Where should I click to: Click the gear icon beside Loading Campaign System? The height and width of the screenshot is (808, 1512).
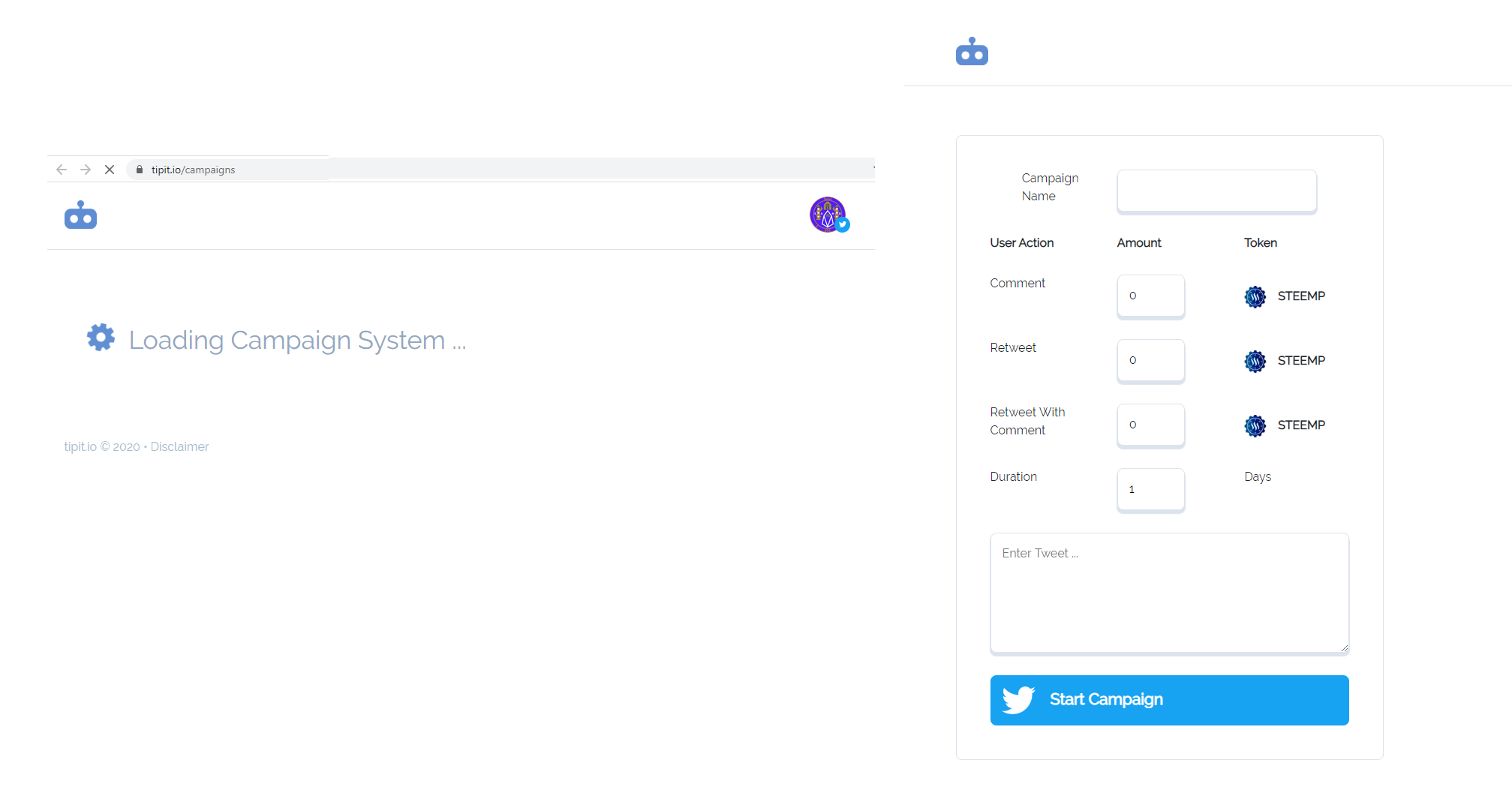101,338
